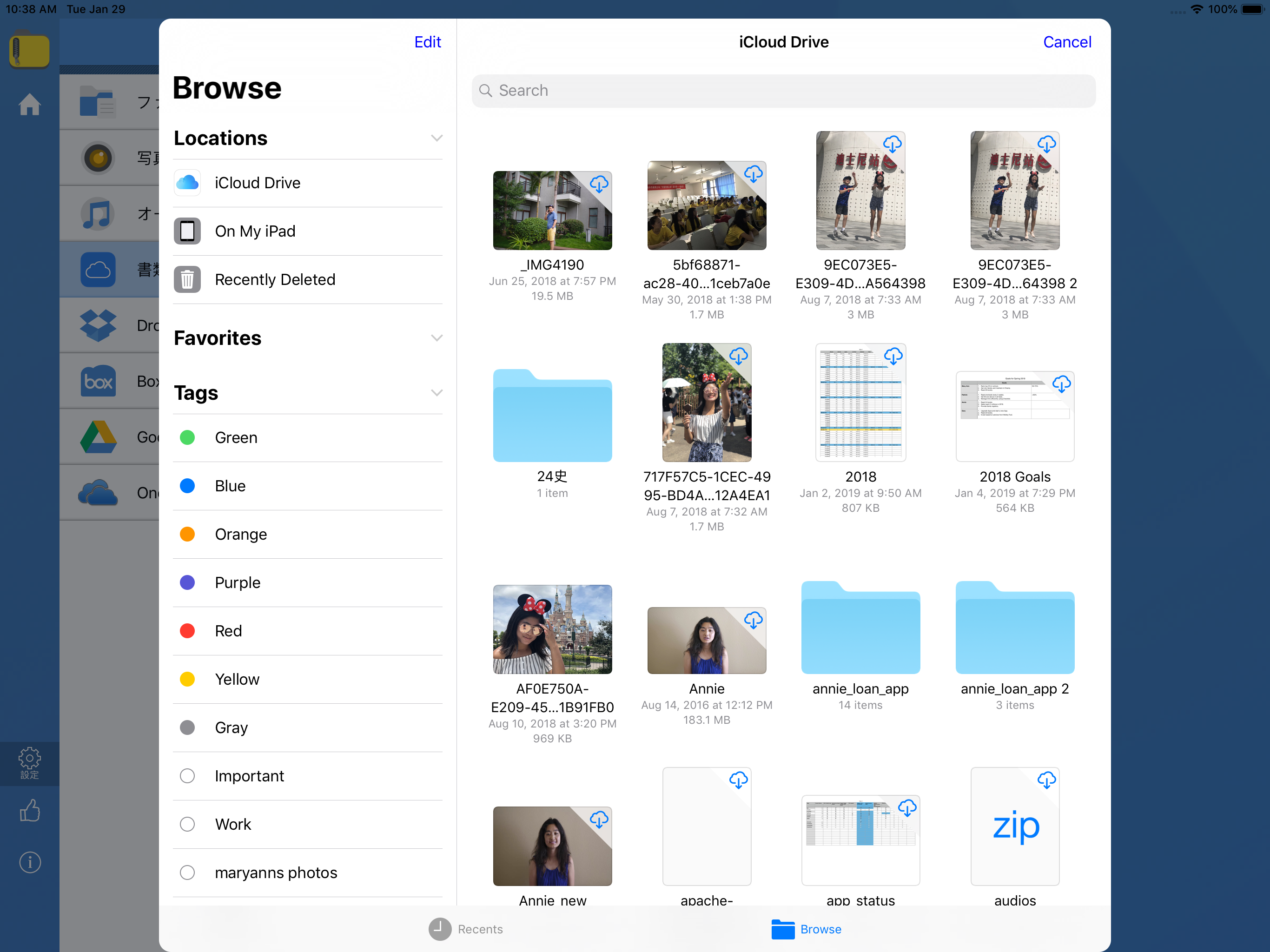Download _IMG4190 via its cloud icon

pyautogui.click(x=599, y=185)
